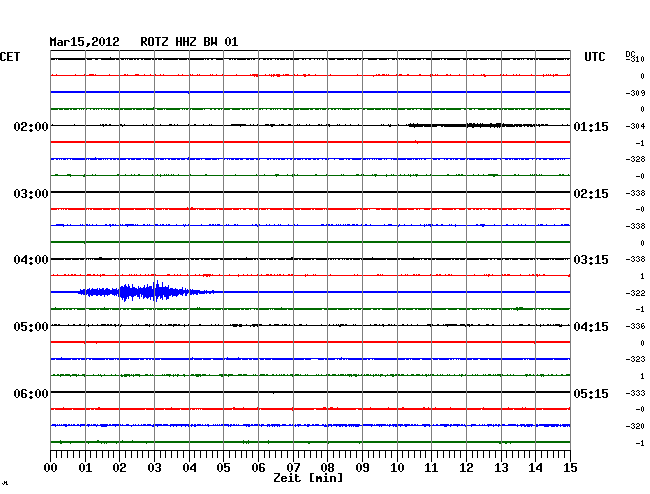The width and height of the screenshot is (650, 494).
Task: Pick minute tick label "00" on time axis
Action: click(x=51, y=467)
